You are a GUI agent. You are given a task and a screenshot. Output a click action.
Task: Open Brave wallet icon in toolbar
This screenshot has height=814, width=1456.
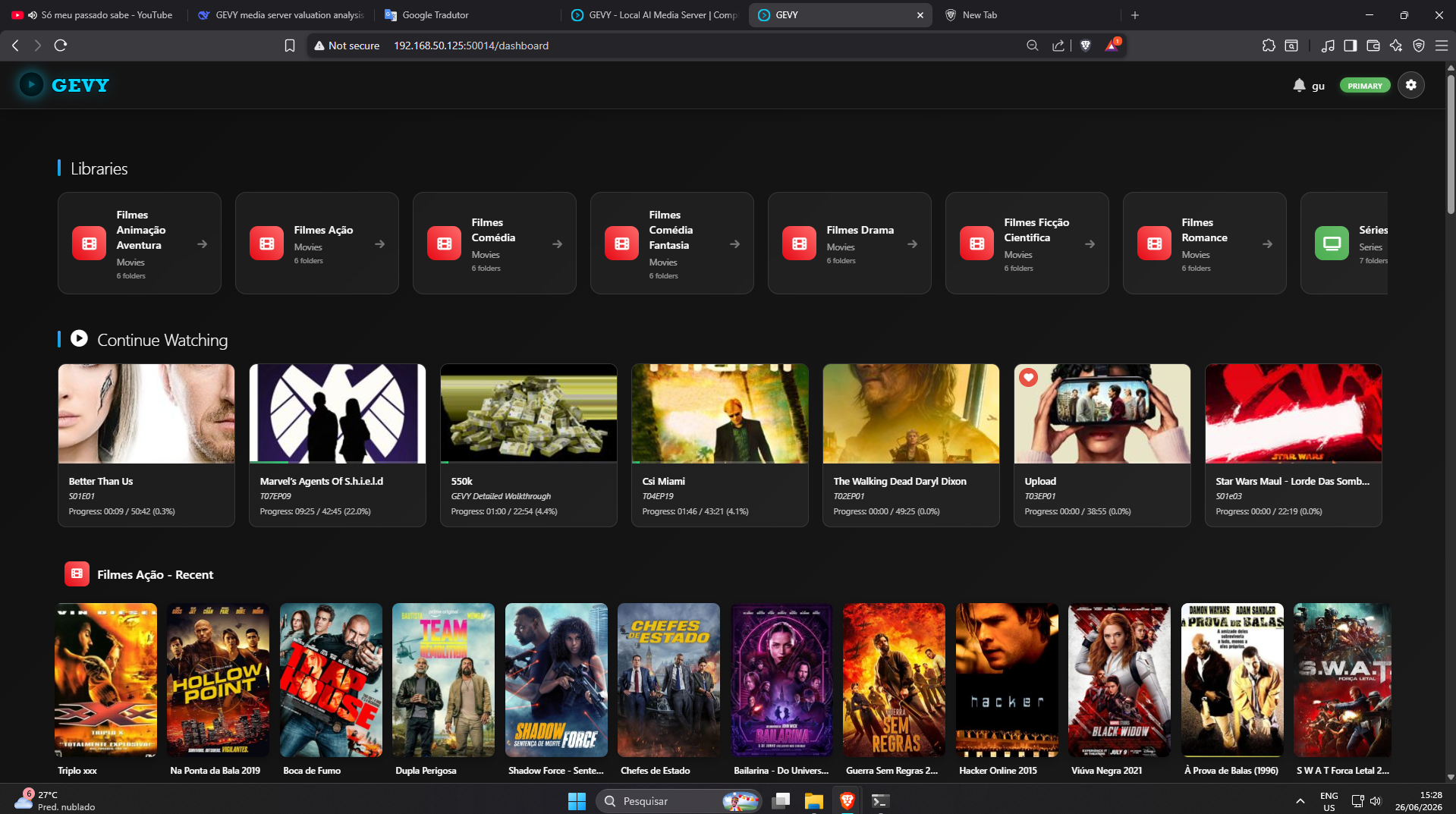1373,46
